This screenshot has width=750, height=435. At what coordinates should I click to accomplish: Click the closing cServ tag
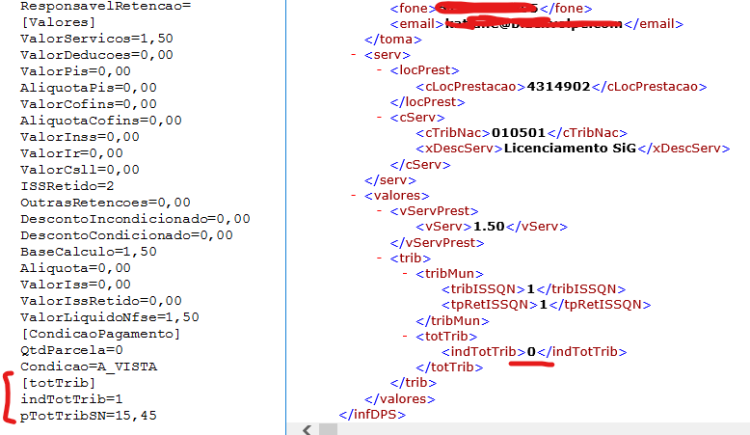coord(420,165)
